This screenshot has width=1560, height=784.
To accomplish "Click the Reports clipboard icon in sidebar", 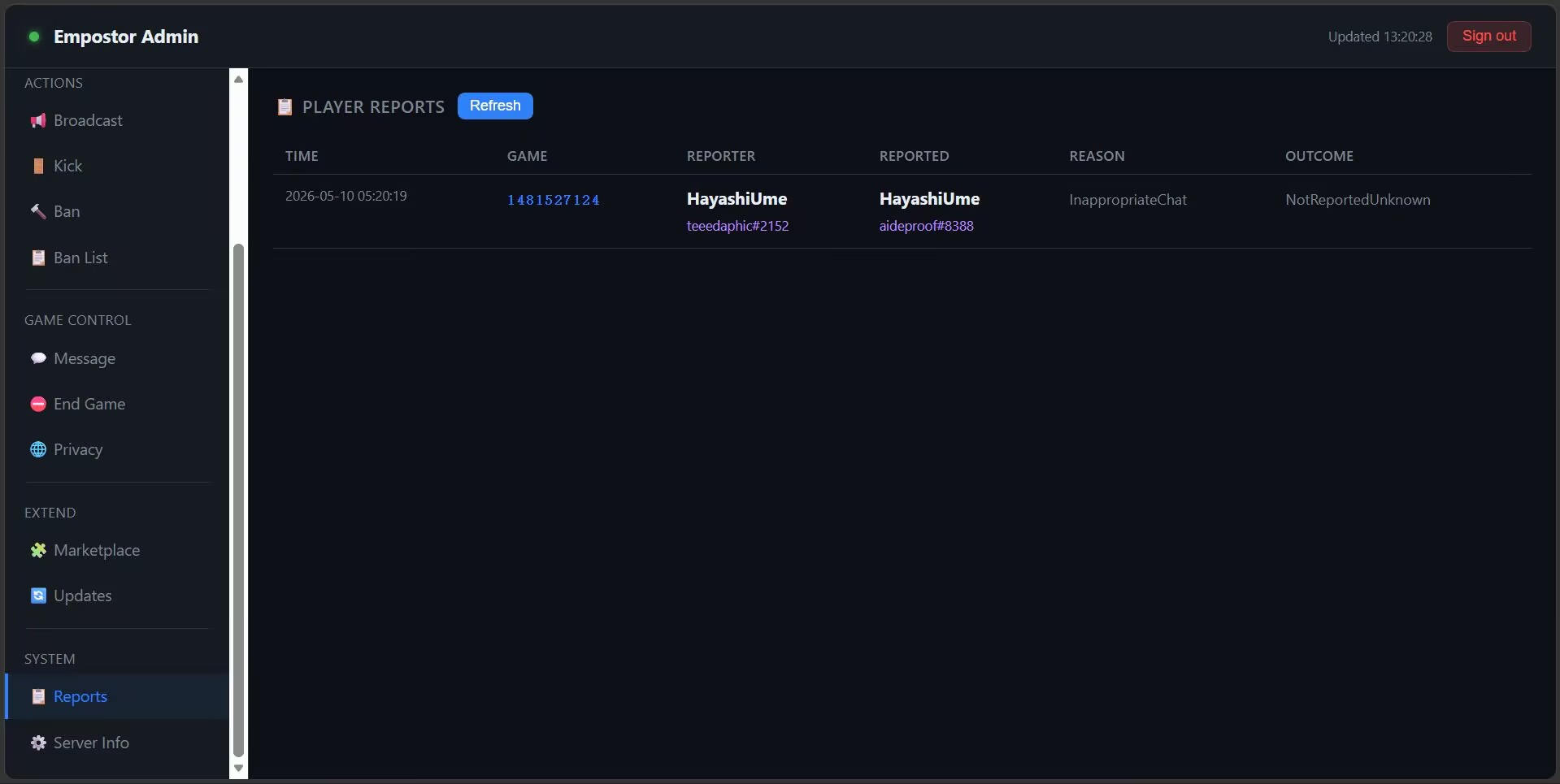I will point(38,696).
